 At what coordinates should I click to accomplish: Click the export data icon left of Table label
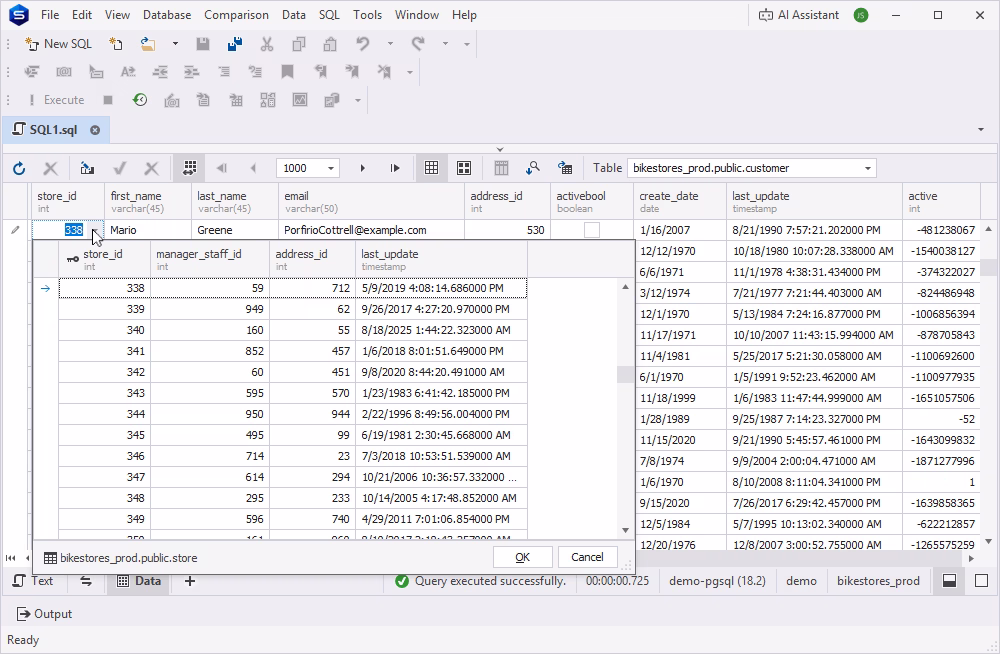click(x=564, y=168)
